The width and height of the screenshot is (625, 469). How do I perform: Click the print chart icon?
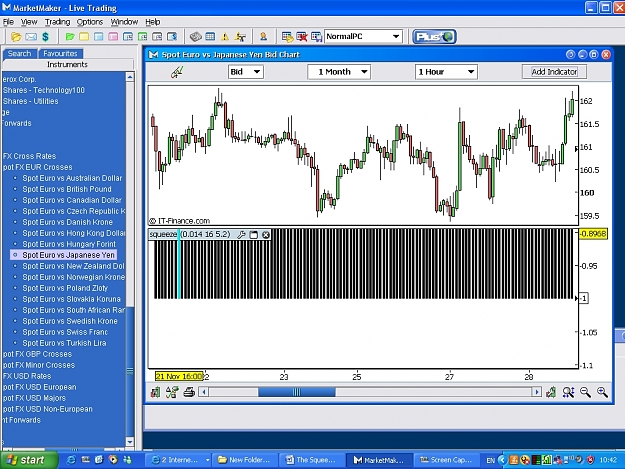tap(189, 392)
